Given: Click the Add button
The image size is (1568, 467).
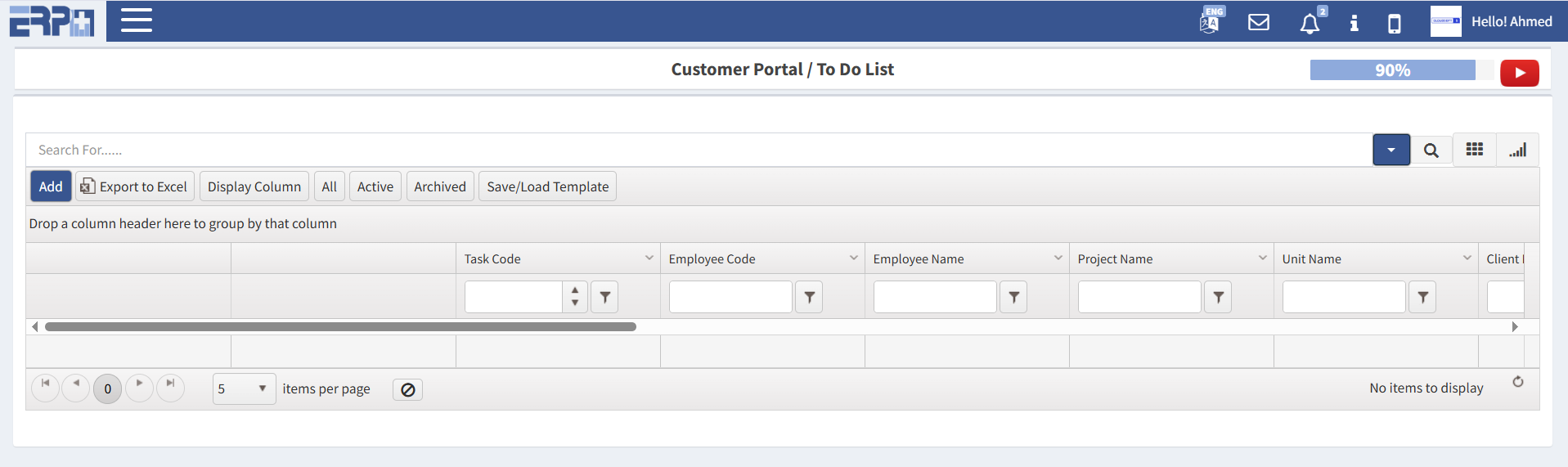Looking at the screenshot, I should [x=51, y=186].
